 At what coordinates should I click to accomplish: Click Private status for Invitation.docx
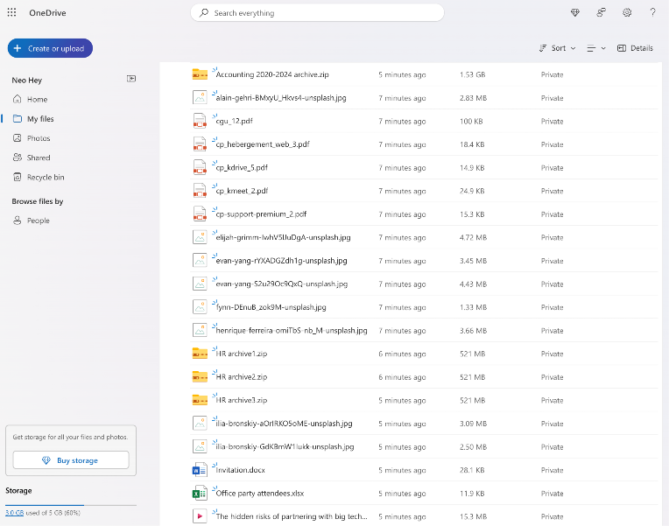coord(552,470)
